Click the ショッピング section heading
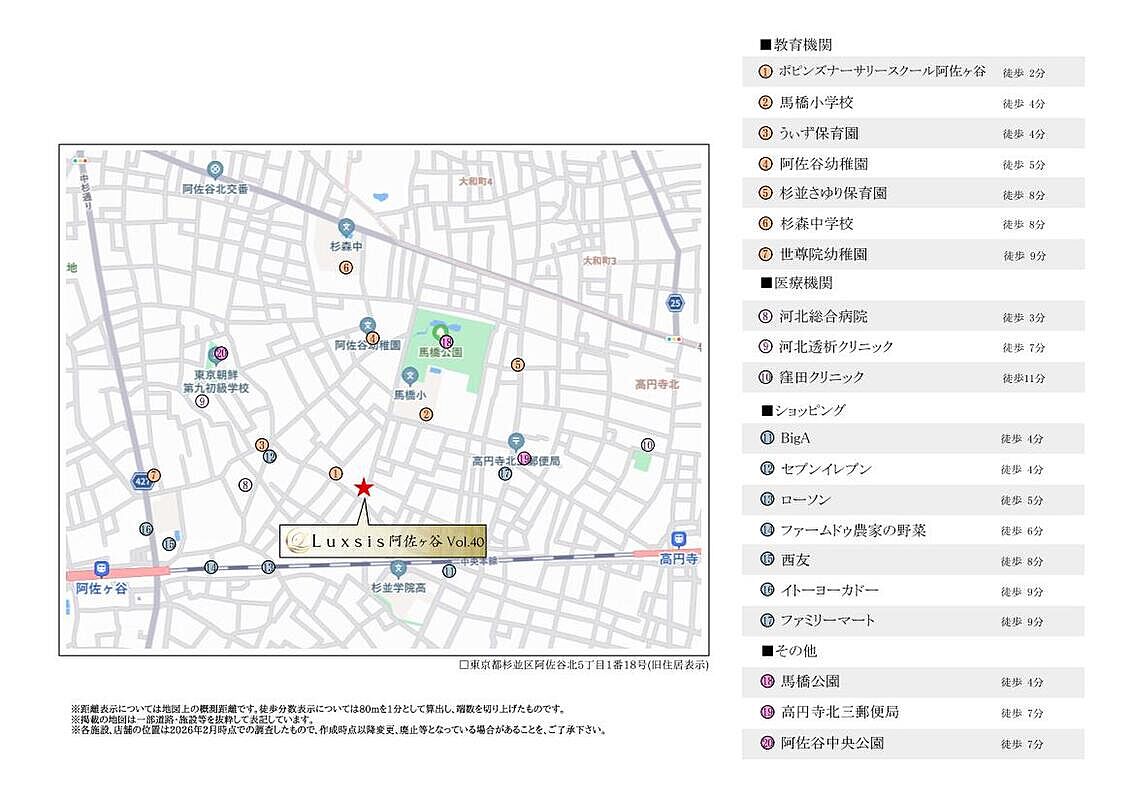The height and width of the screenshot is (800, 1133). tap(803, 410)
